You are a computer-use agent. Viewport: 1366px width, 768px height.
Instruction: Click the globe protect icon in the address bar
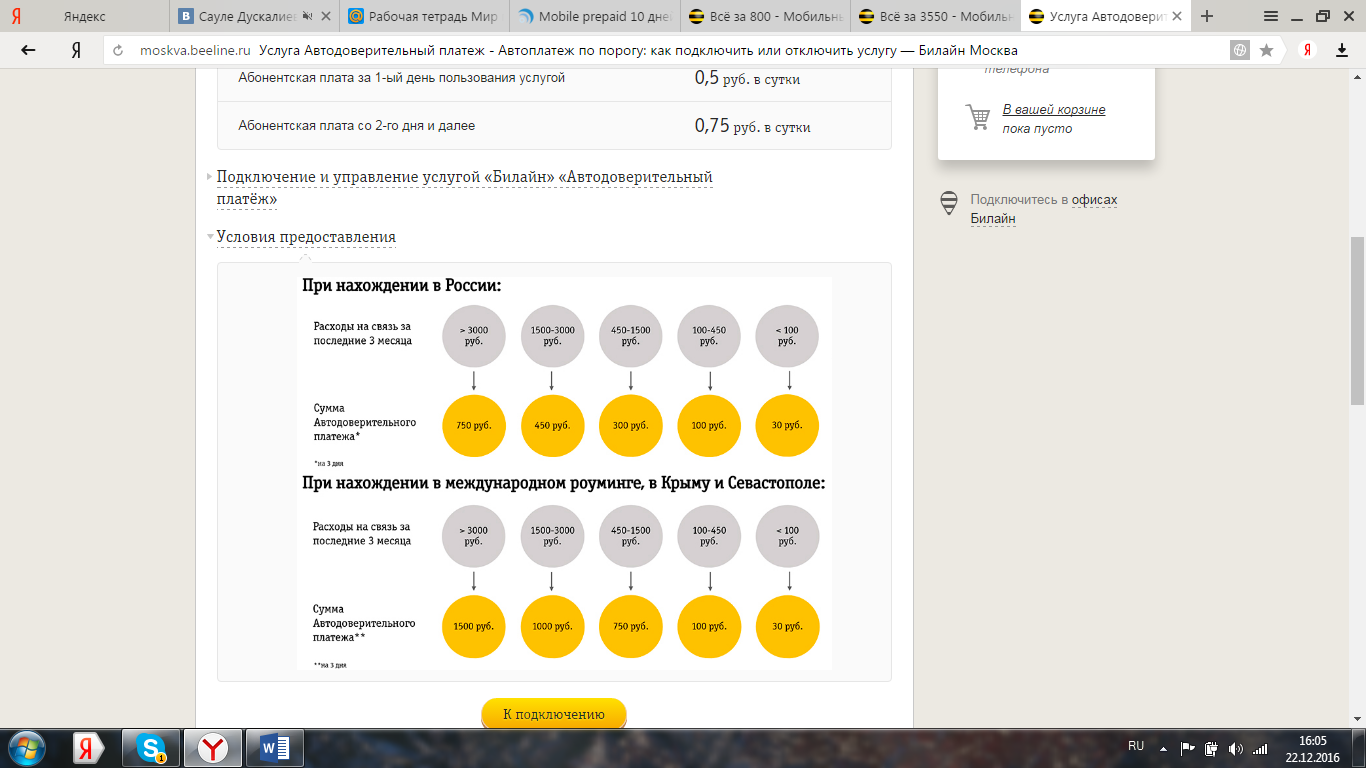click(x=1240, y=50)
